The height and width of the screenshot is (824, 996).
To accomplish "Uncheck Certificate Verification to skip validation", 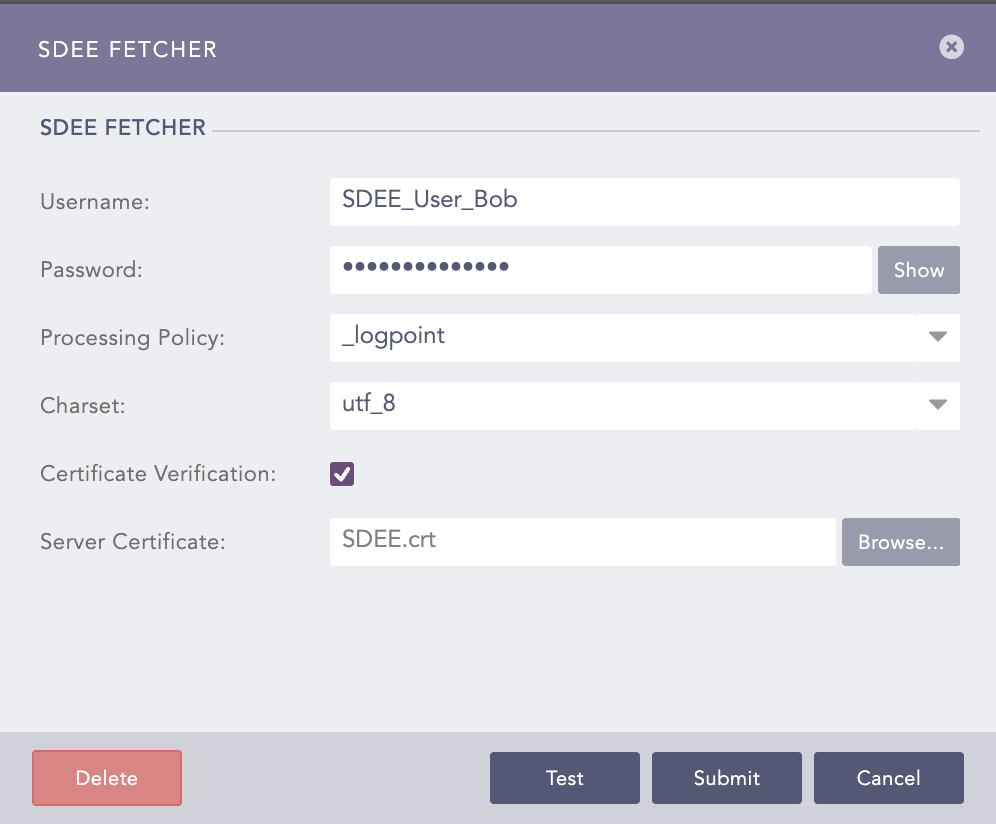I will coord(341,474).
